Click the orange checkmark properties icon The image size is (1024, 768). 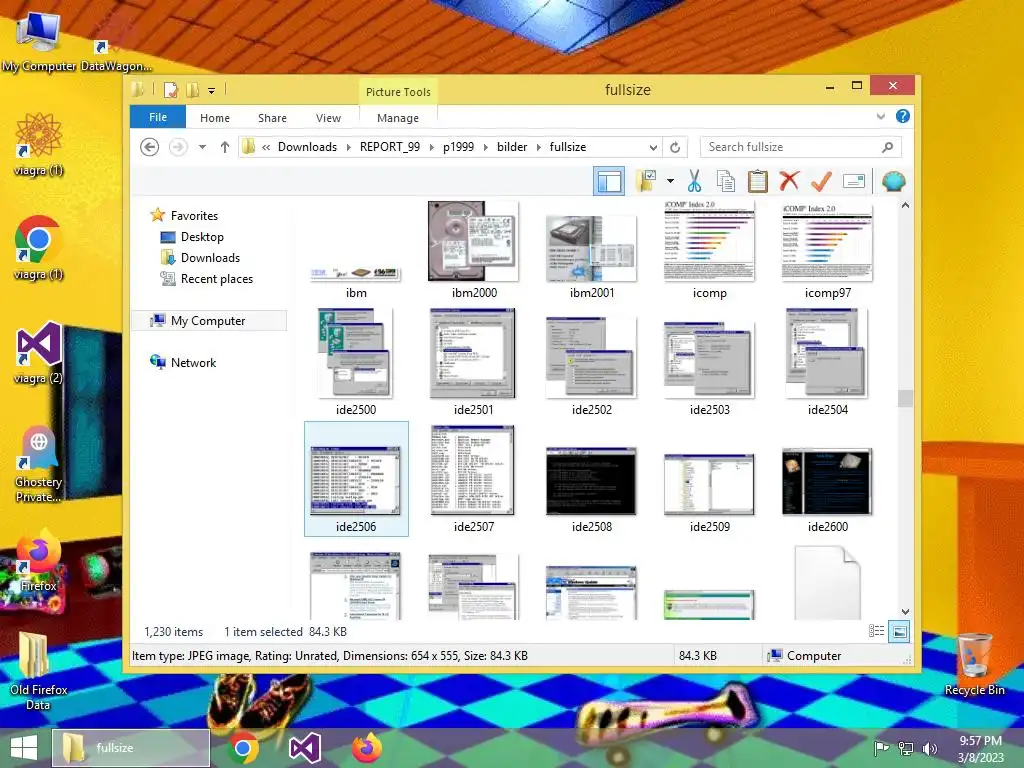tap(821, 181)
